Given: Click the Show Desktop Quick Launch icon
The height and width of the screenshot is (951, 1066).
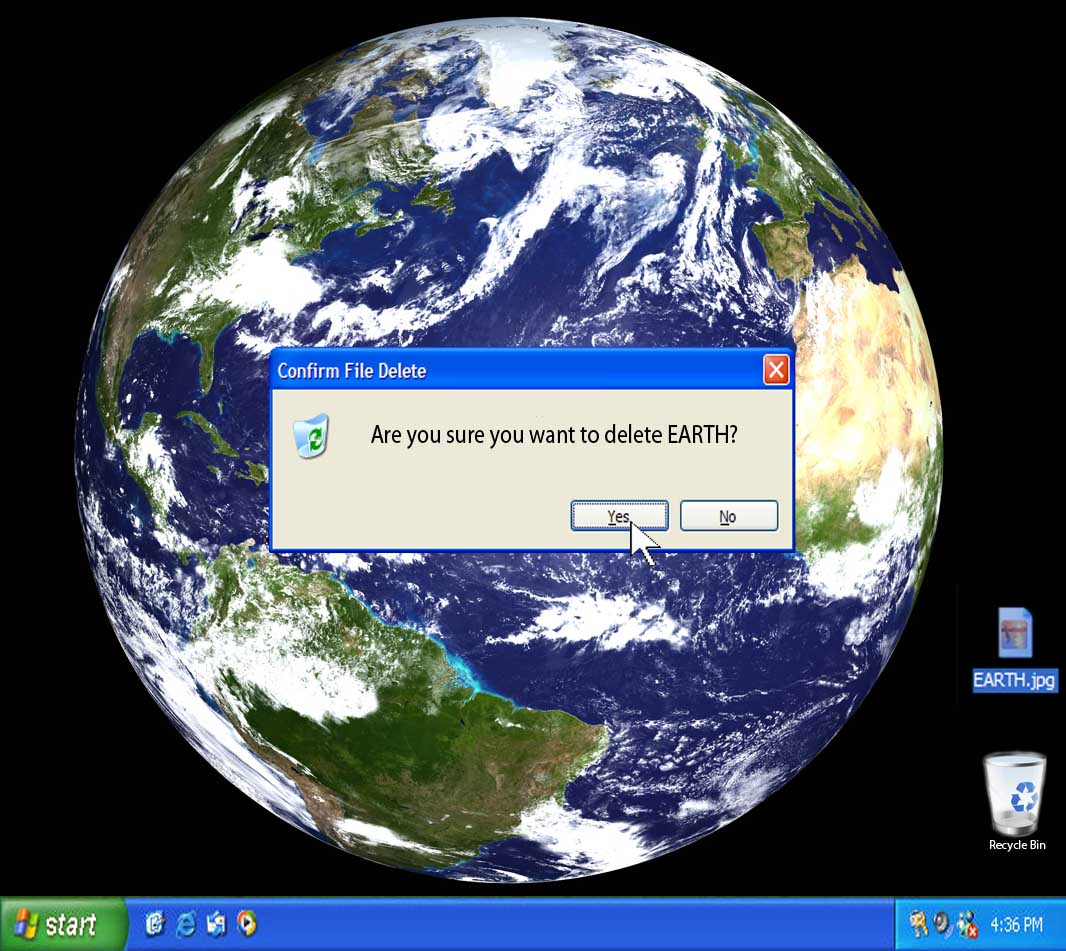Looking at the screenshot, I should click(216, 924).
